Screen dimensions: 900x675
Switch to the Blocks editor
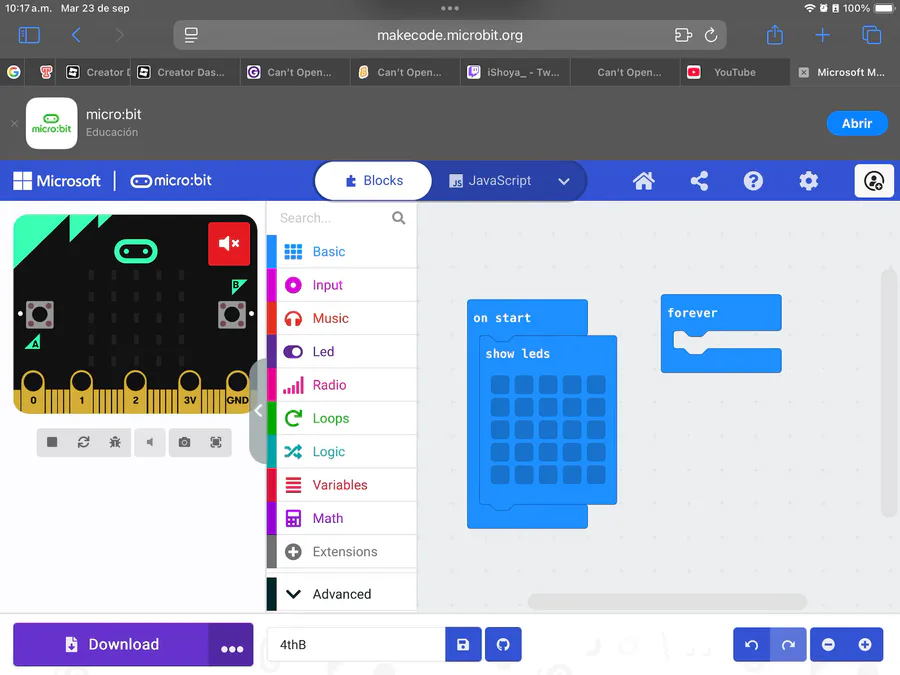(374, 181)
